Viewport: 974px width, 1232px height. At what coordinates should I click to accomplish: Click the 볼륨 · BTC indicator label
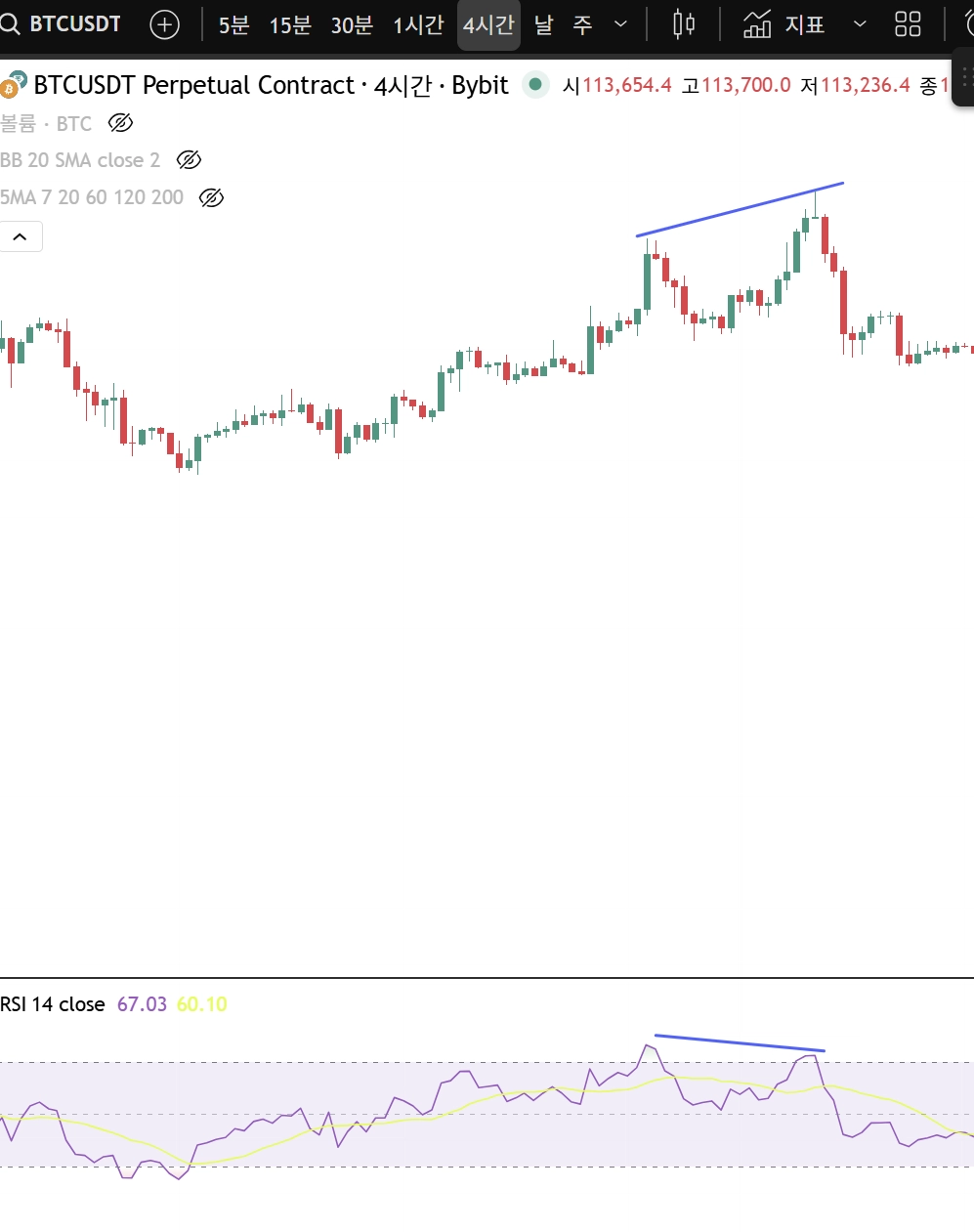point(46,123)
